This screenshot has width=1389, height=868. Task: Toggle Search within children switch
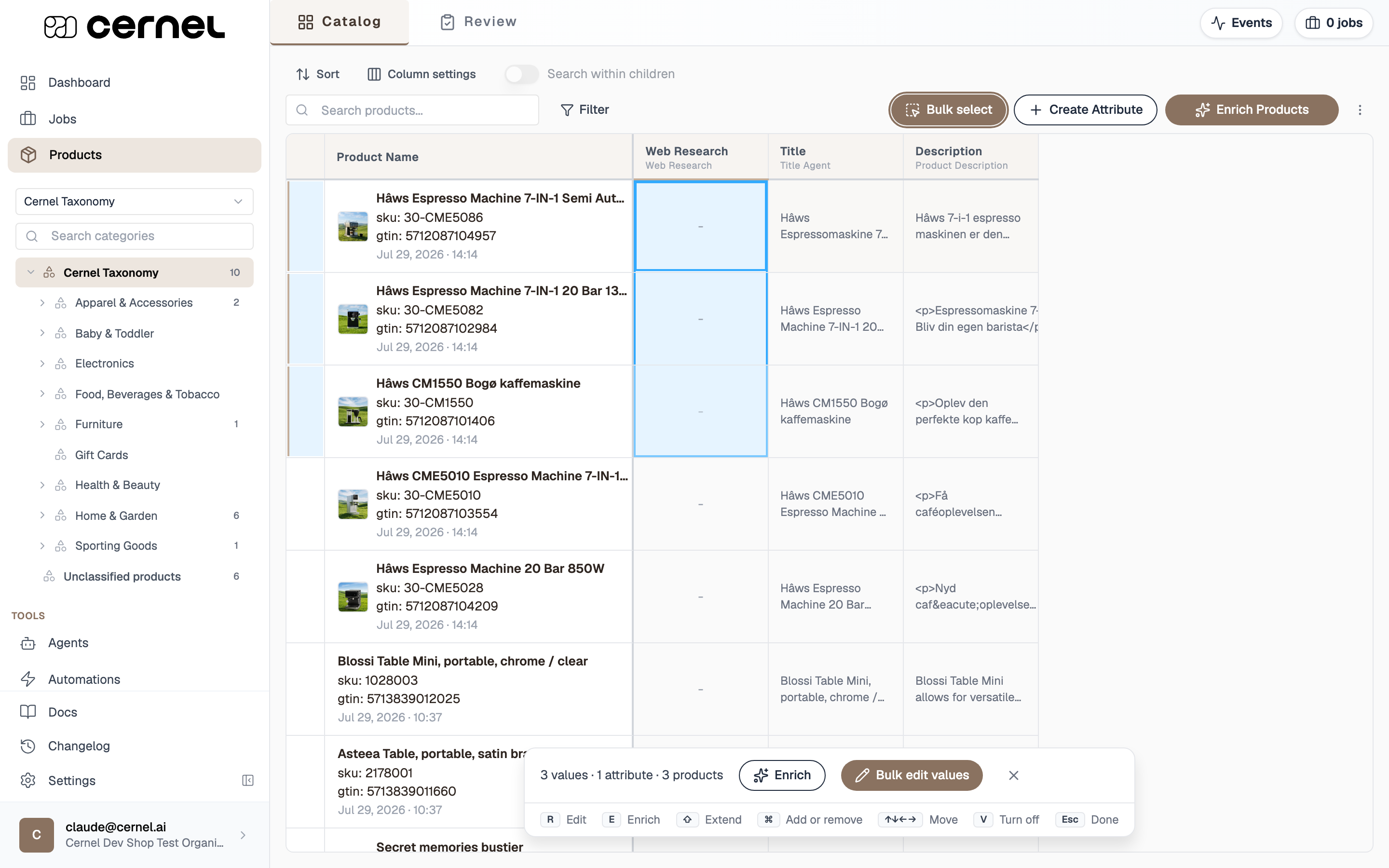(x=522, y=74)
